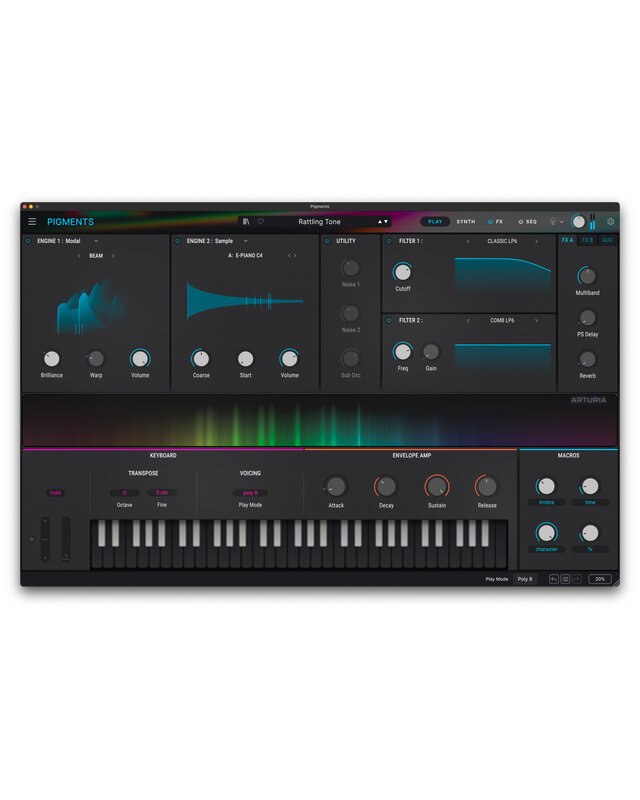Click the transpose Fine cents value
This screenshot has width=640, height=800.
(x=162, y=492)
